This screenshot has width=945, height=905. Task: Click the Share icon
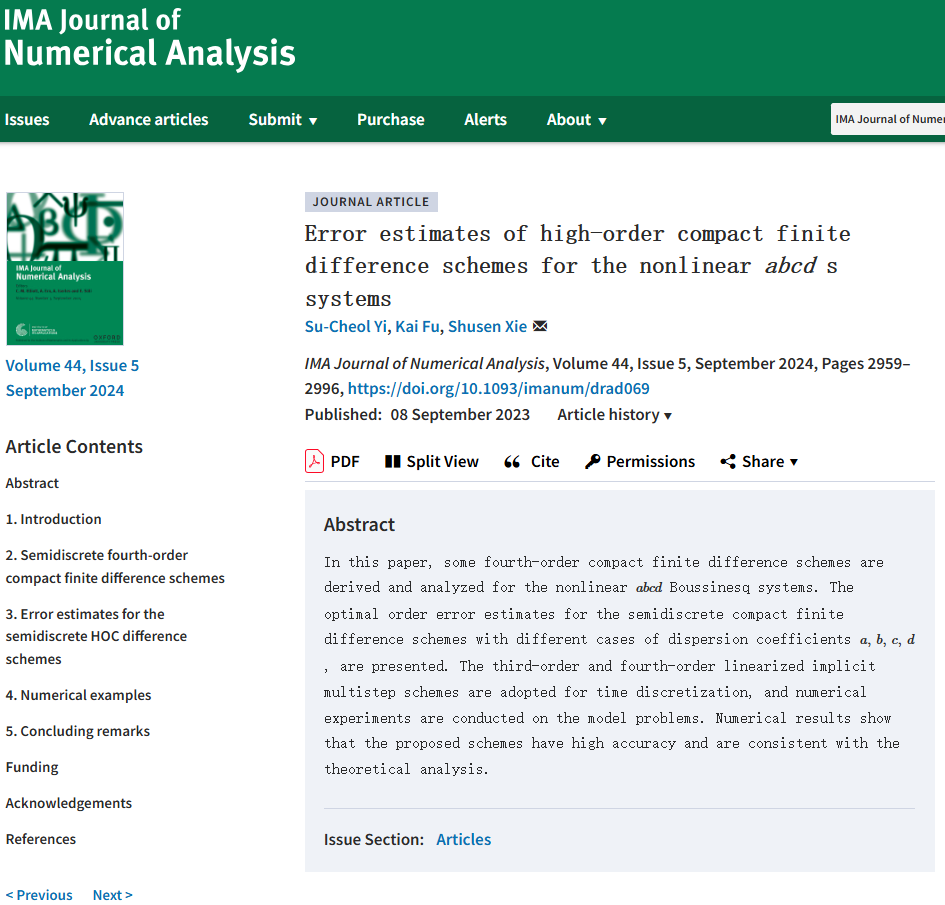728,461
